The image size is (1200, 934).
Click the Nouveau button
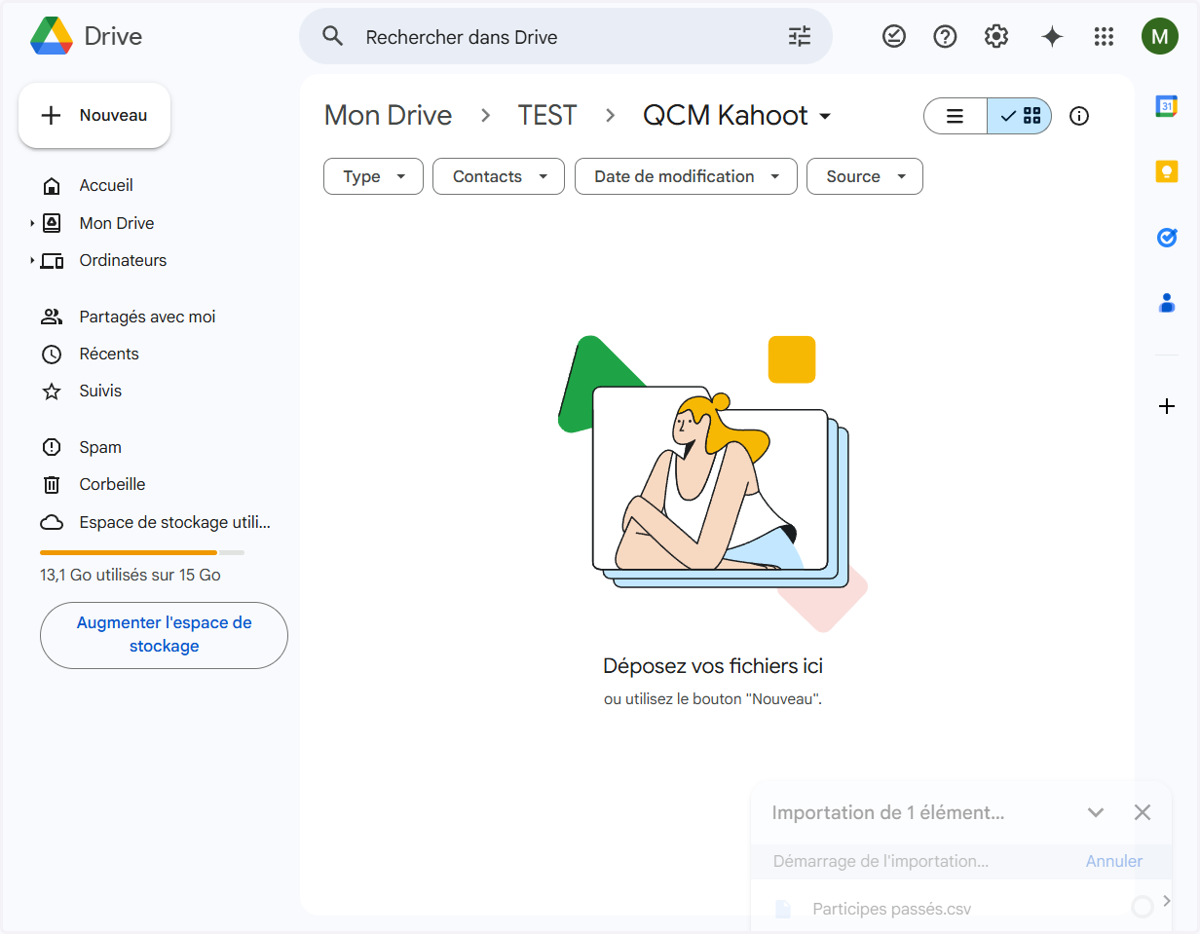pyautogui.click(x=94, y=116)
